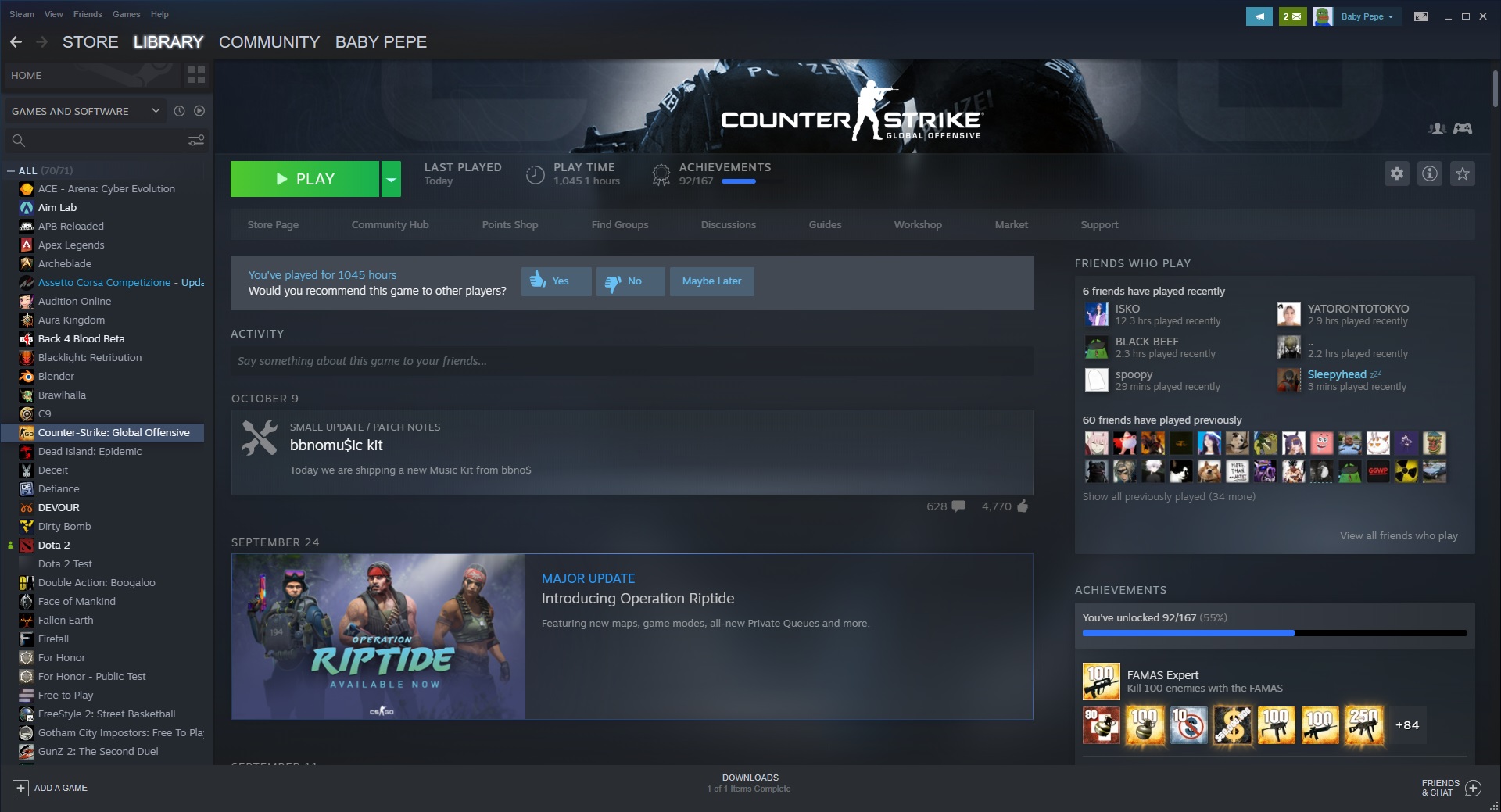Open the Steam menu

click(22, 14)
